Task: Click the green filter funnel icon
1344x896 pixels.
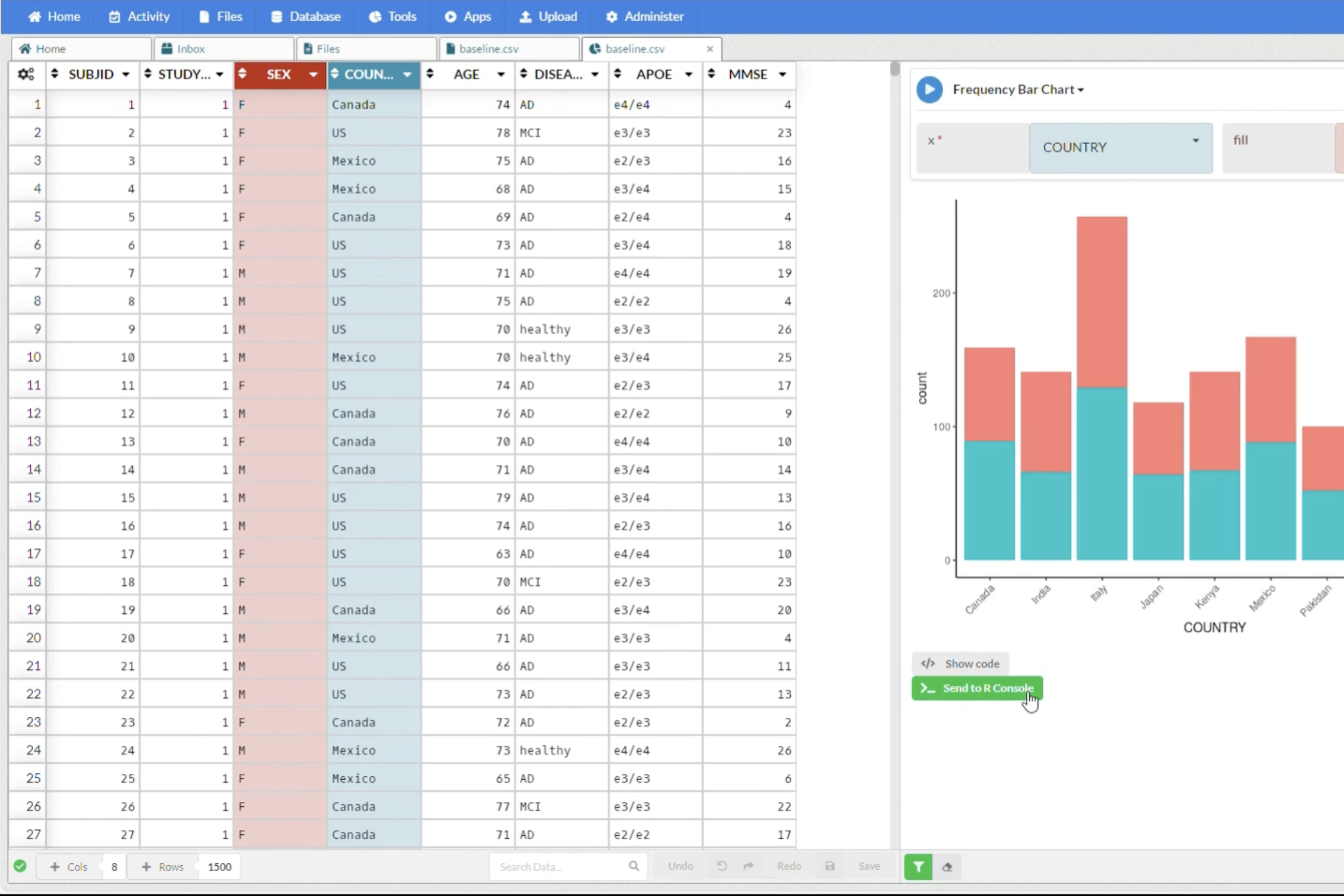Action: [918, 866]
